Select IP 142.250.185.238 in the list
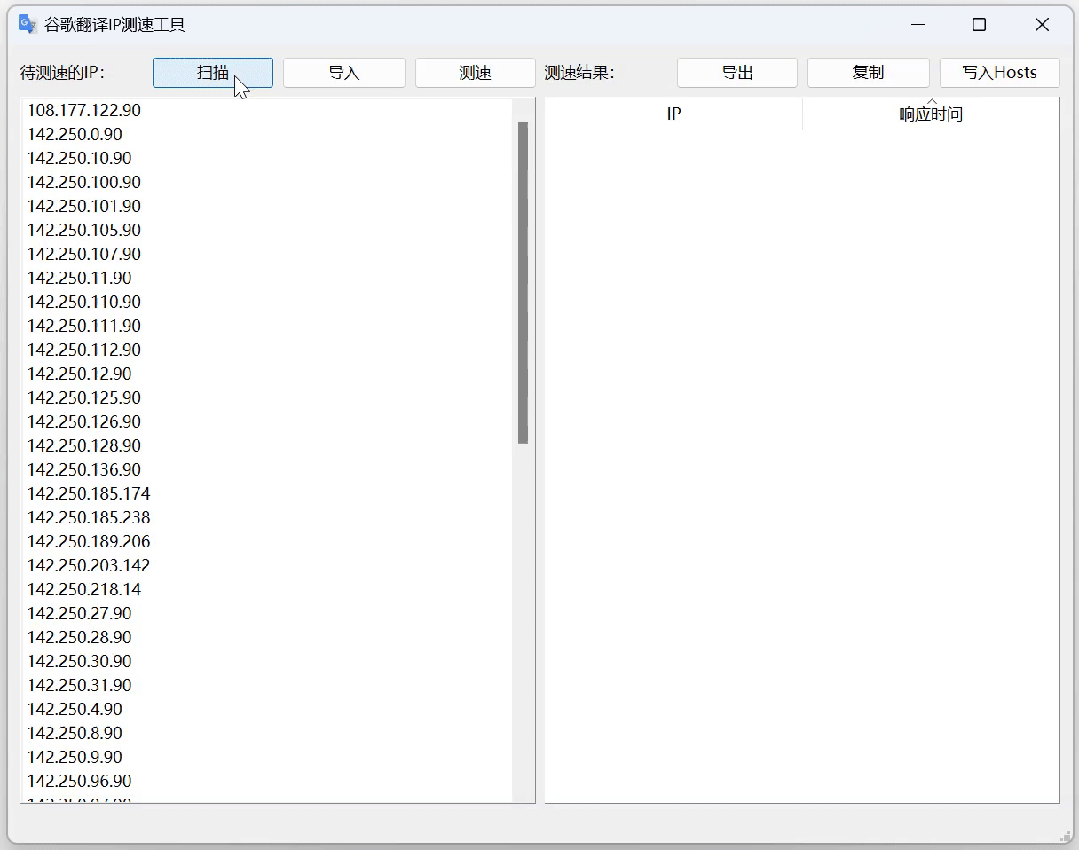 tap(89, 518)
